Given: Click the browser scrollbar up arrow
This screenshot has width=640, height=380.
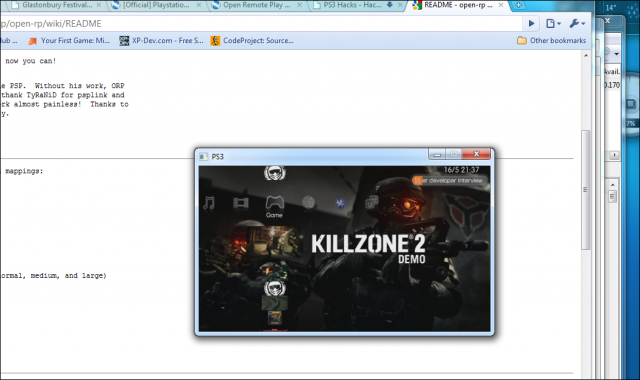Looking at the screenshot, I should pos(586,55).
